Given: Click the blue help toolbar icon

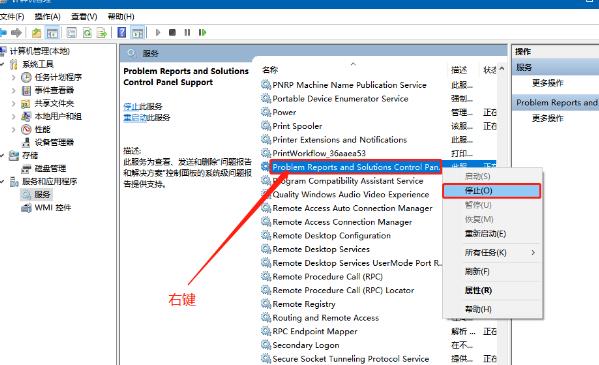Looking at the screenshot, I should coord(121,32).
